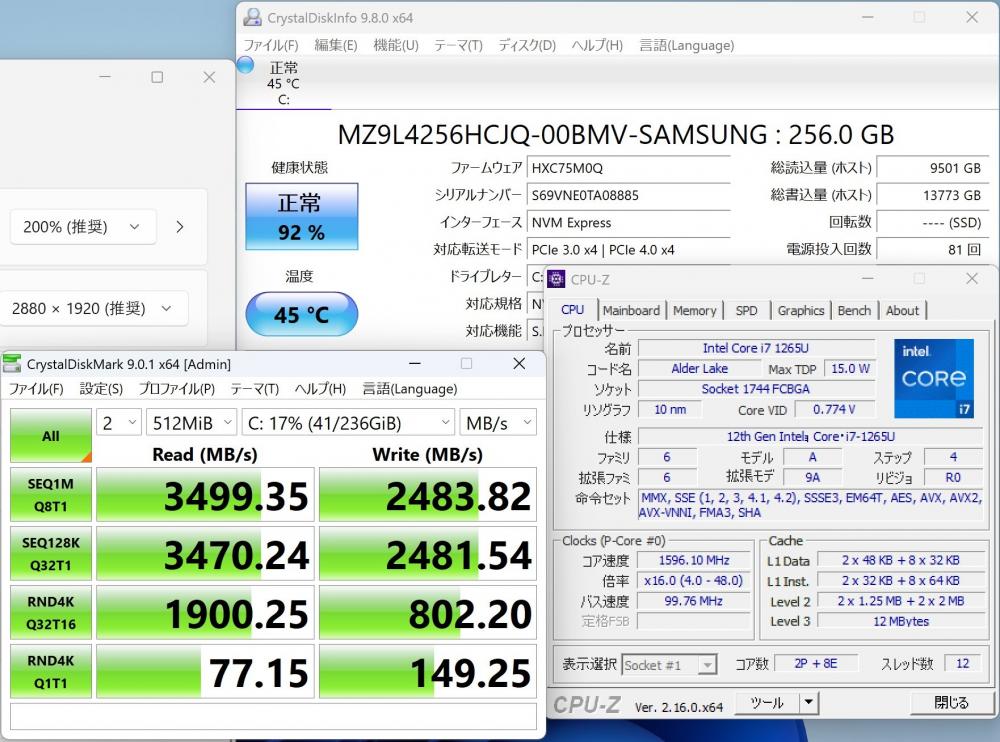Click the core speed value 1596.10 MHz
Image resolution: width=1000 pixels, height=742 pixels.
[694, 560]
